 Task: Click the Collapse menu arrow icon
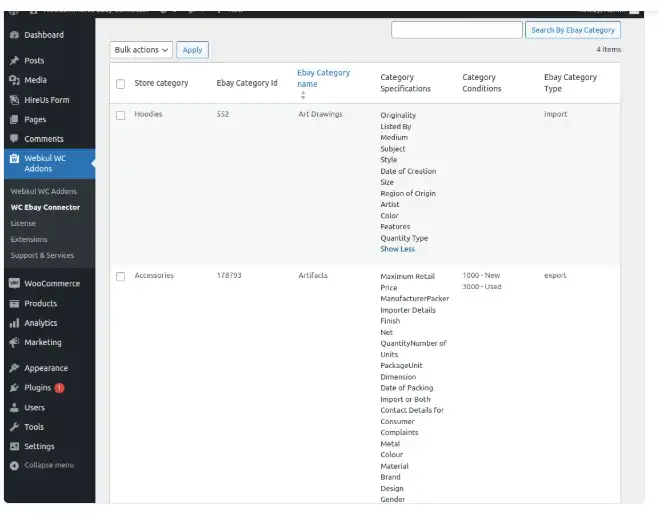pyautogui.click(x=14, y=466)
